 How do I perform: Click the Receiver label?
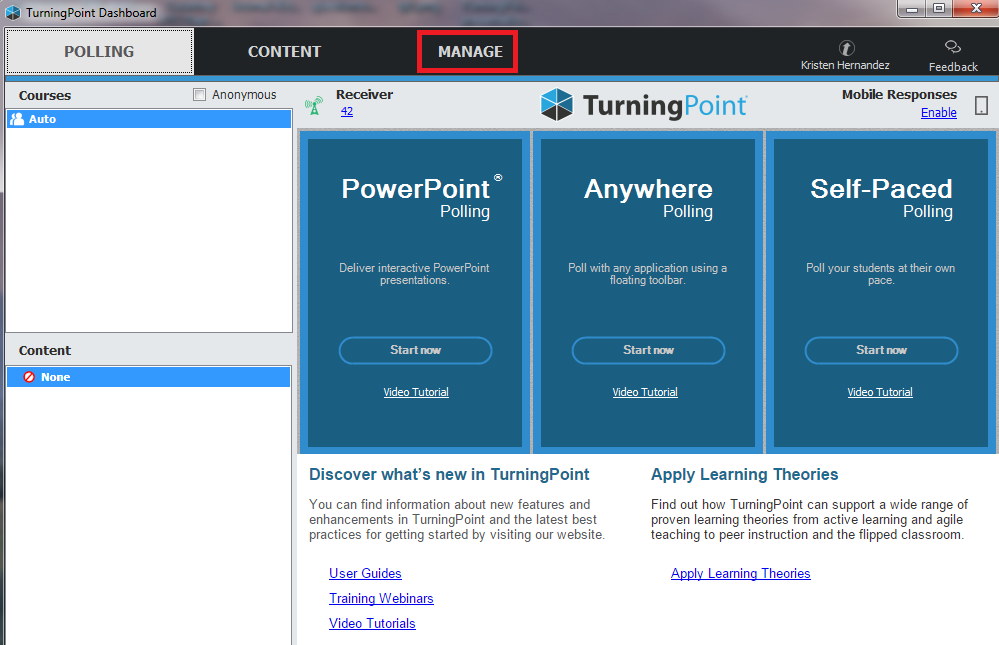point(364,94)
